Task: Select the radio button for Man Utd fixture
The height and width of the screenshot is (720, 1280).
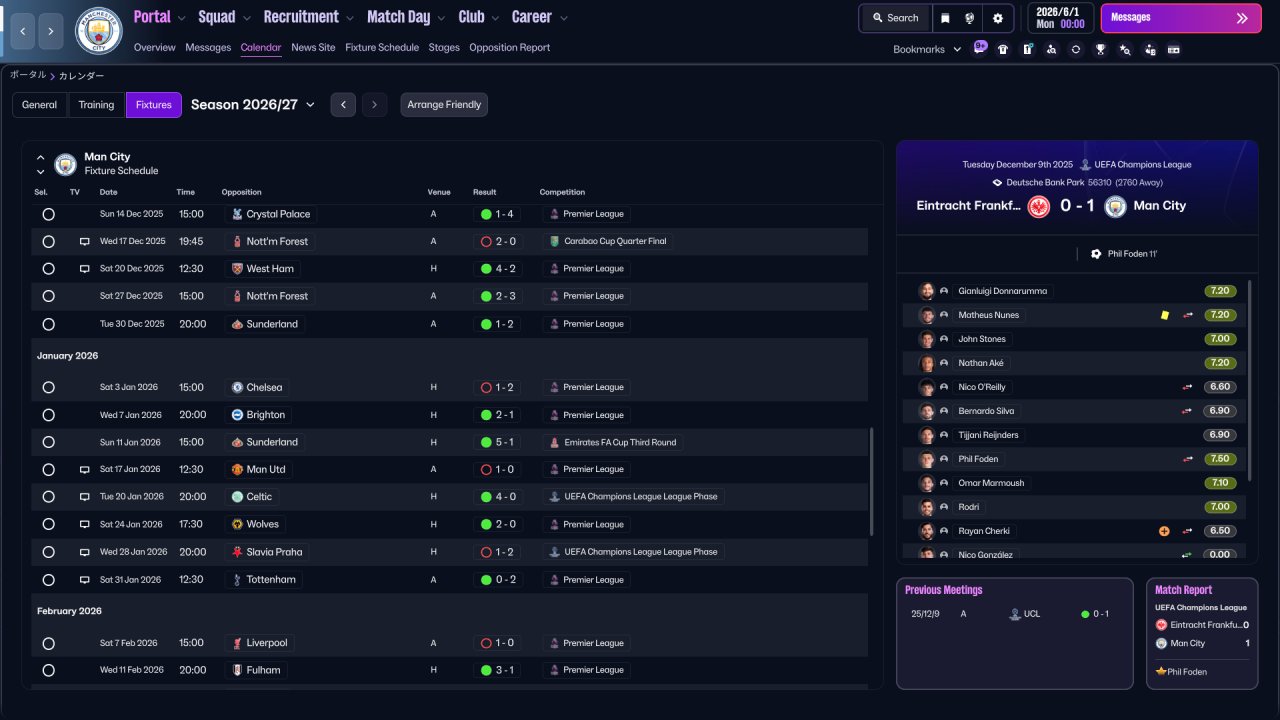Action: tap(48, 469)
